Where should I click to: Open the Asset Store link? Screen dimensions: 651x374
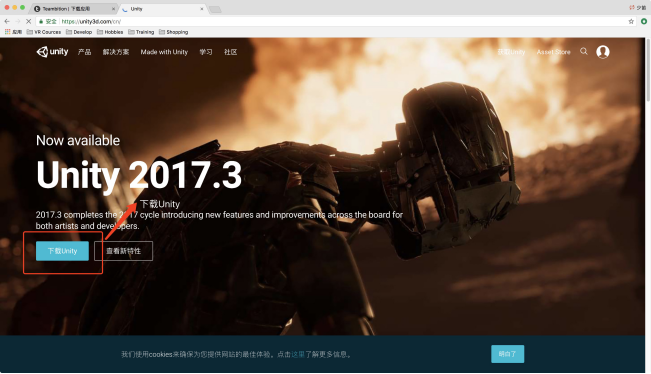pyautogui.click(x=553, y=52)
